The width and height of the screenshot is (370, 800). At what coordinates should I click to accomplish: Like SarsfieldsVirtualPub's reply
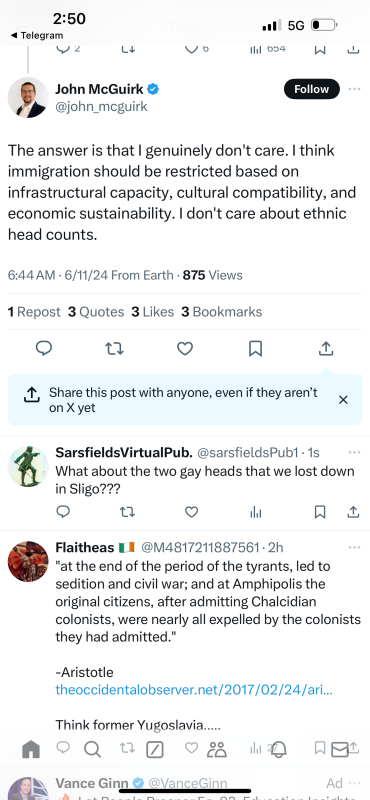[x=191, y=512]
